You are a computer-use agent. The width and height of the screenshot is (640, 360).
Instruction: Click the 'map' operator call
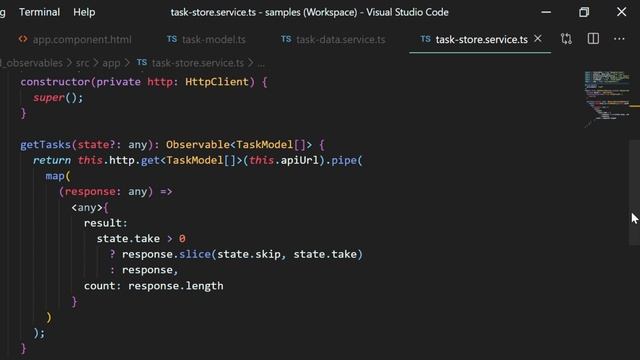(55, 176)
